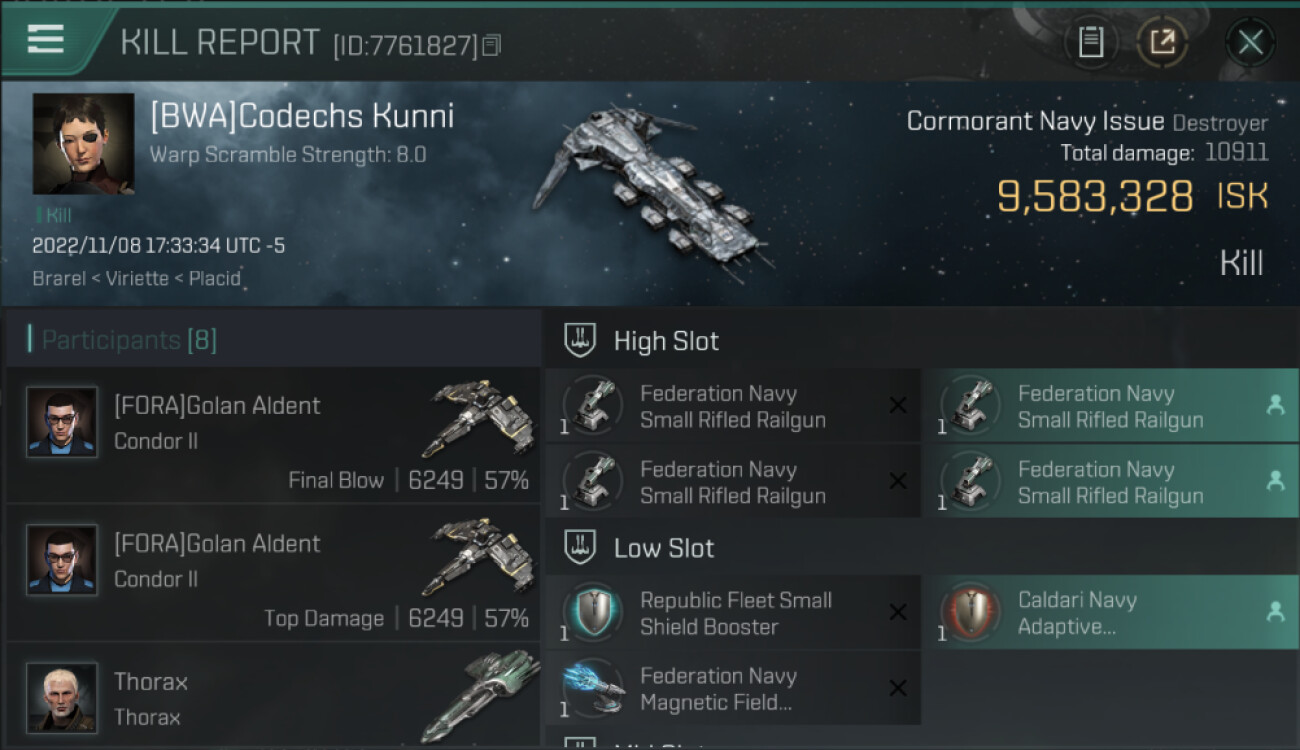Click the Brarel system location link
The height and width of the screenshot is (750, 1300).
[x=59, y=278]
